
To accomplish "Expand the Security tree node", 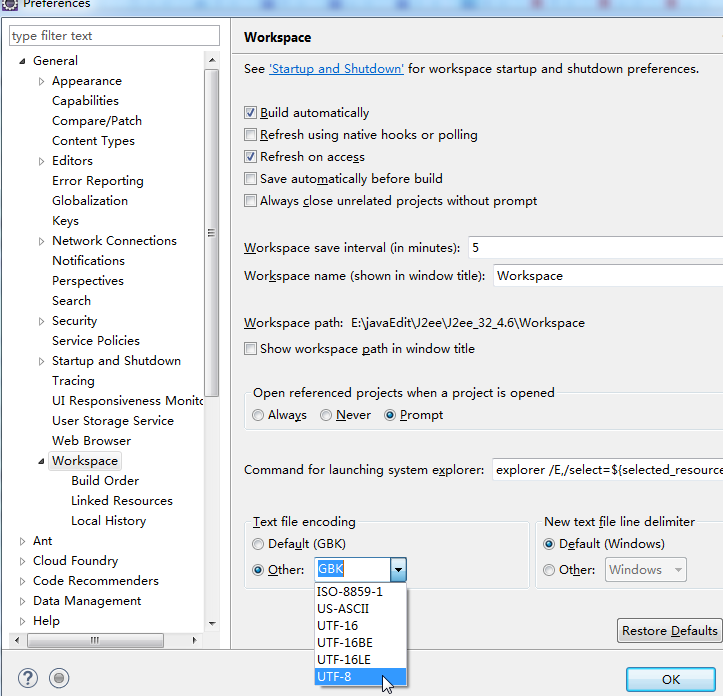I will click(x=41, y=321).
